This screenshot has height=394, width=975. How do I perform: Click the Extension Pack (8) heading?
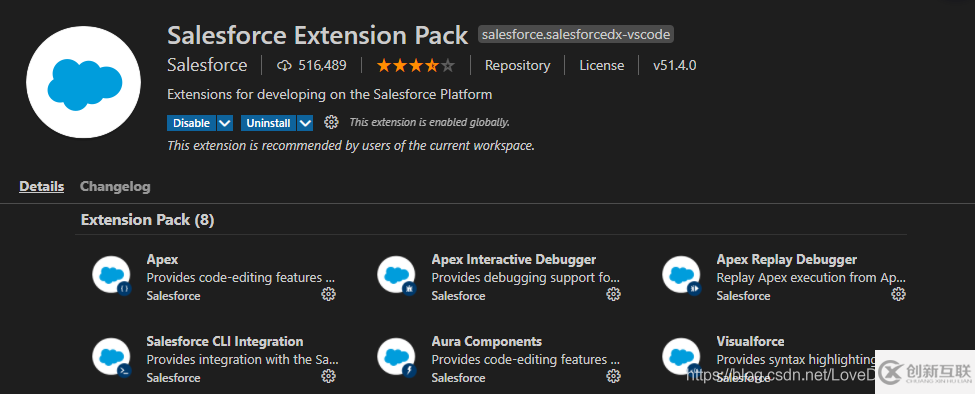(x=147, y=220)
